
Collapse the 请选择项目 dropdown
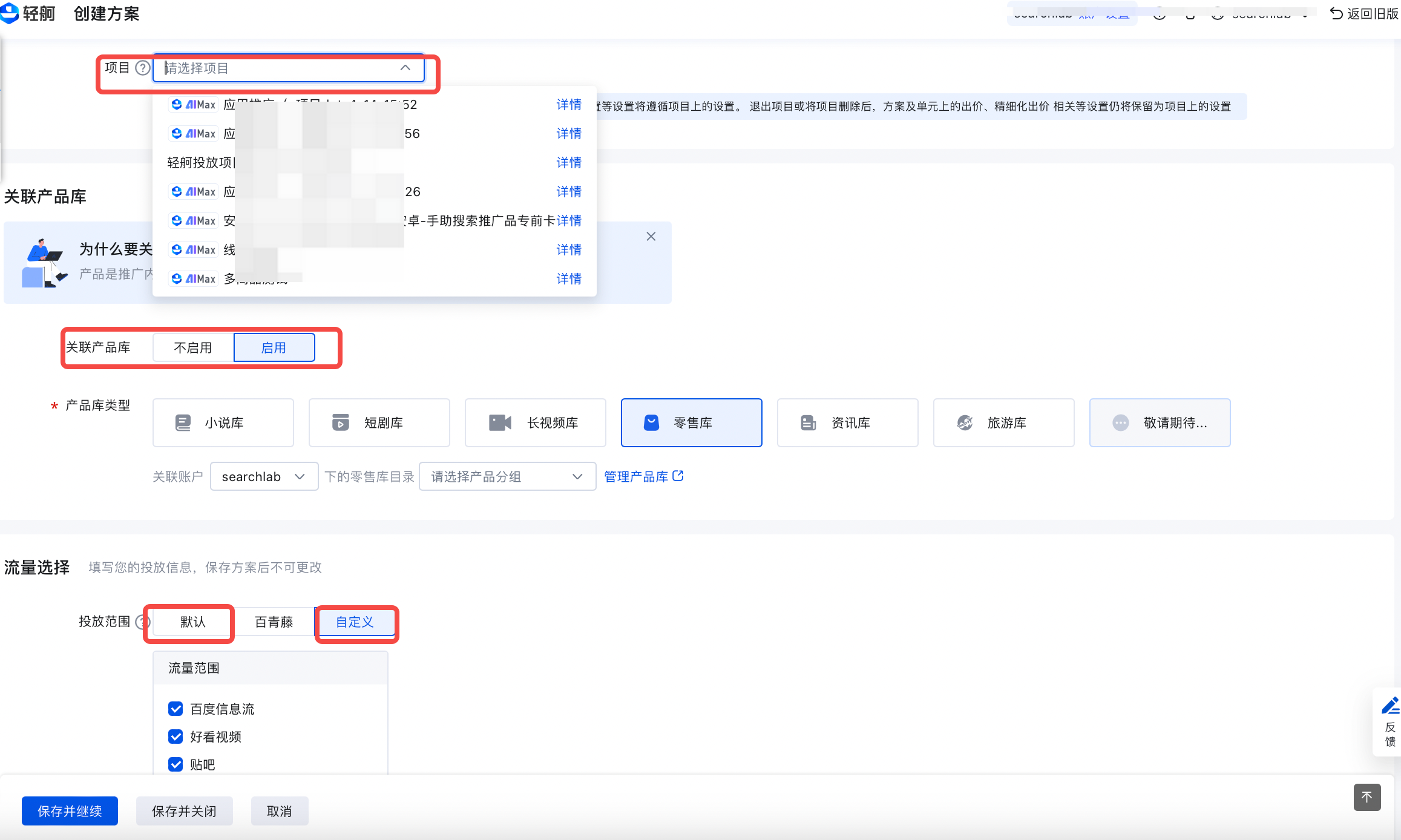[405, 68]
